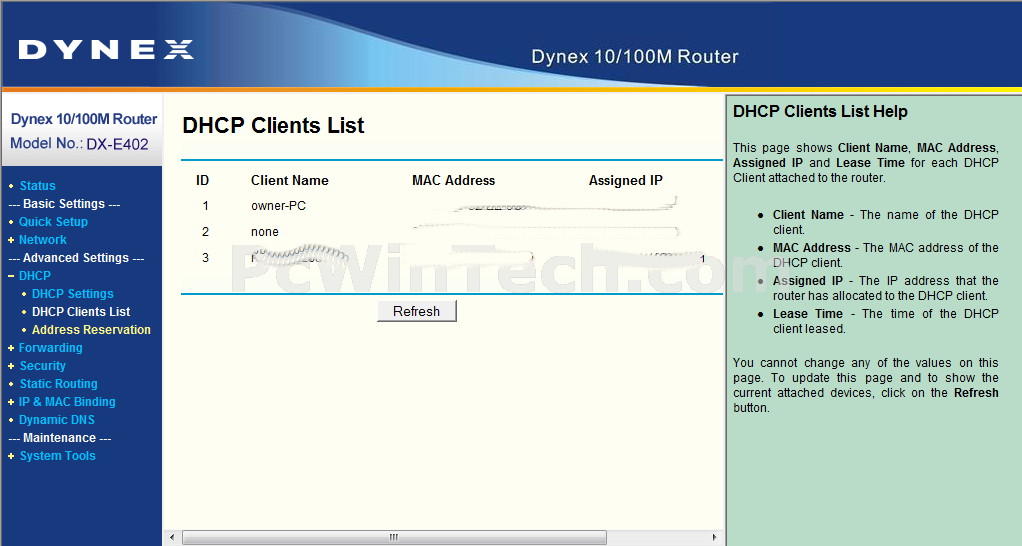The width and height of the screenshot is (1022, 546).
Task: Click the Client Name column header
Action: coord(289,180)
